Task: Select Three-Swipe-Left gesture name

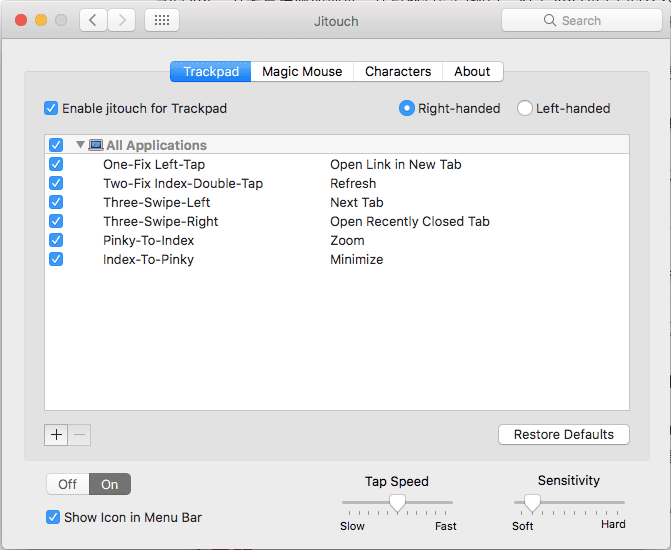Action: click(x=157, y=202)
